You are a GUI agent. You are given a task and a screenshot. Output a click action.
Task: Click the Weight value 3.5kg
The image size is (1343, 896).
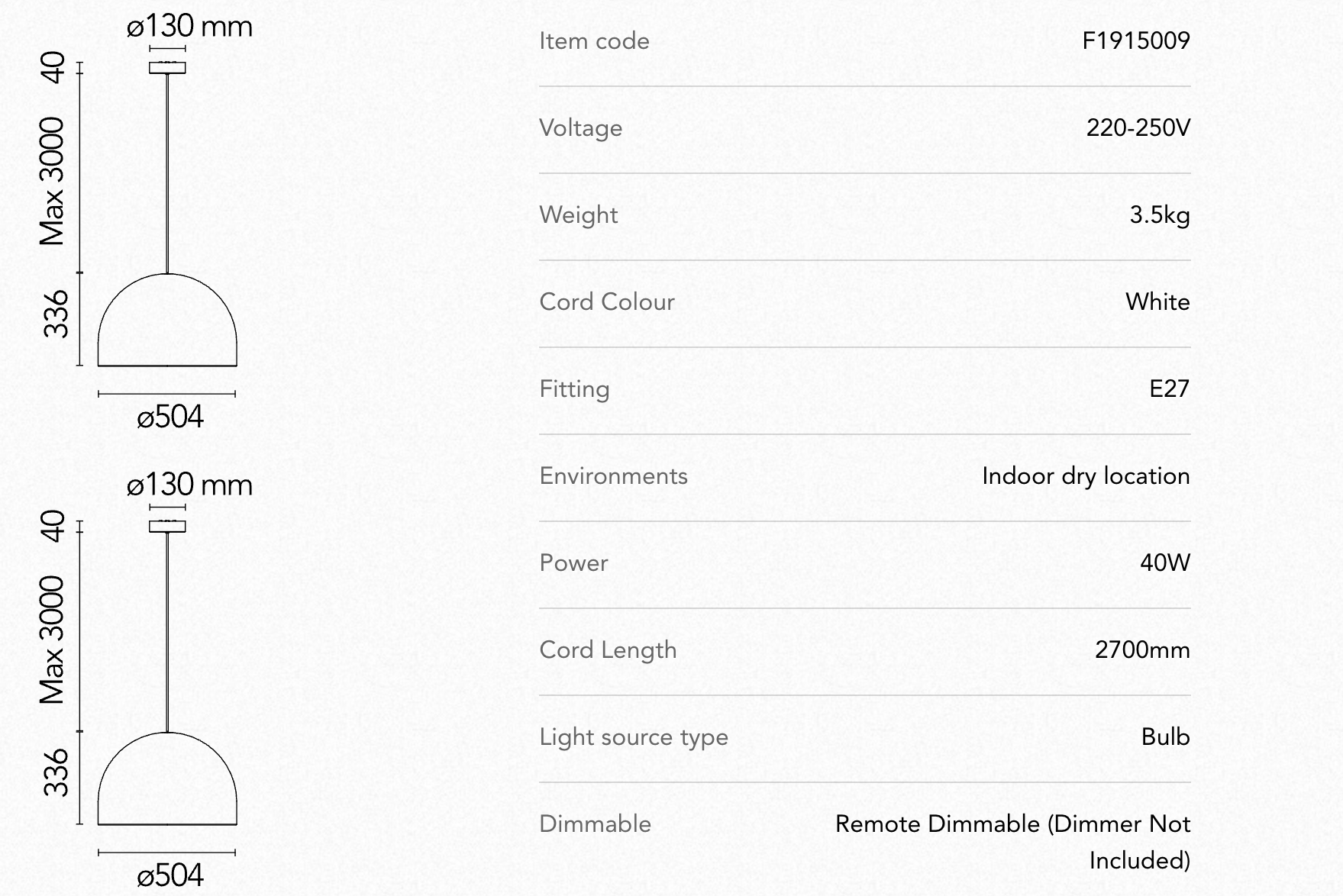[x=1160, y=215]
